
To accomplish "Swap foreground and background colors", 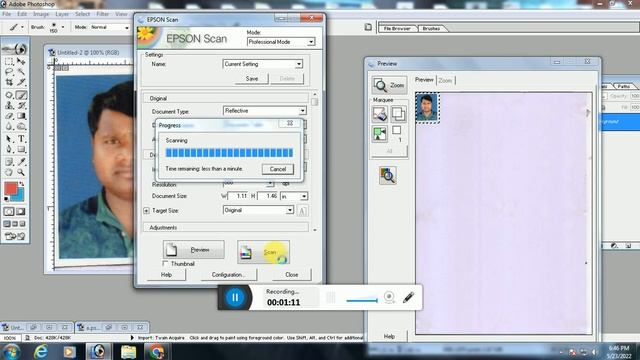I will click(22, 184).
